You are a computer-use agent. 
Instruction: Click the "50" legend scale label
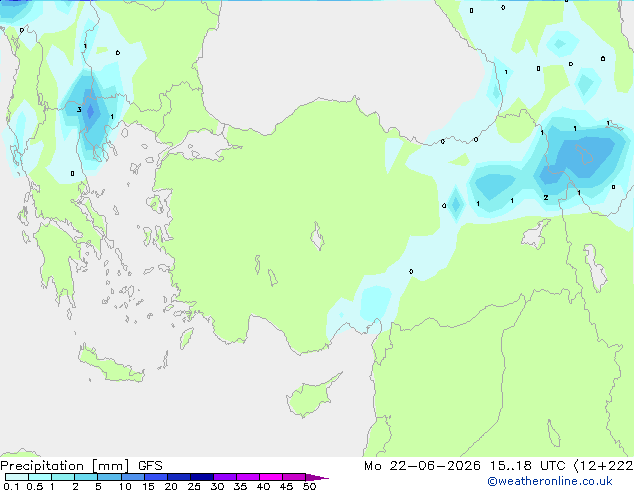(309, 486)
